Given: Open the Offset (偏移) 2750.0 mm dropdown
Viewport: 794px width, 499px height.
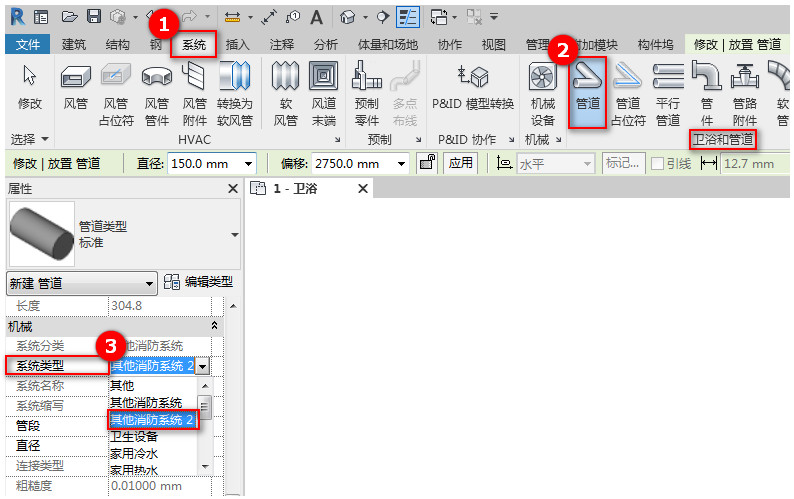Looking at the screenshot, I should tap(401, 164).
